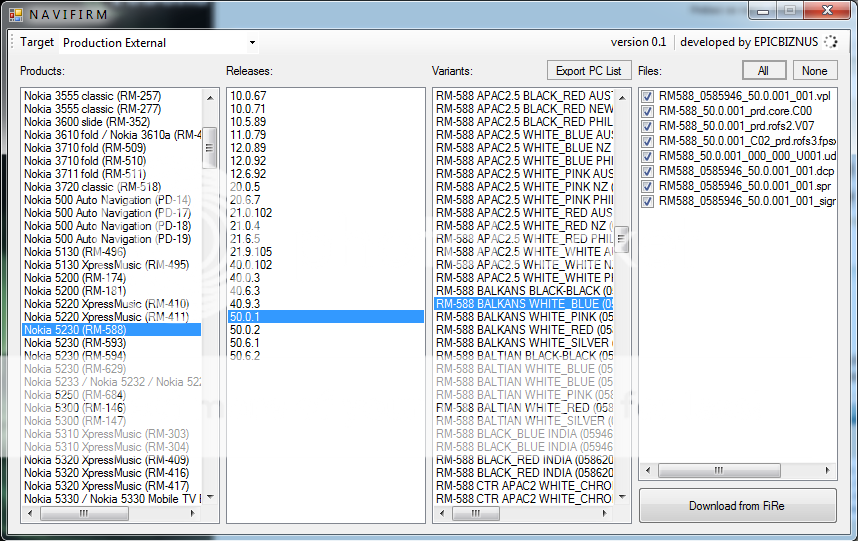Select Nokia 3710 fold (RM-509)
Screen dimensions: 859x541
tap(111, 148)
